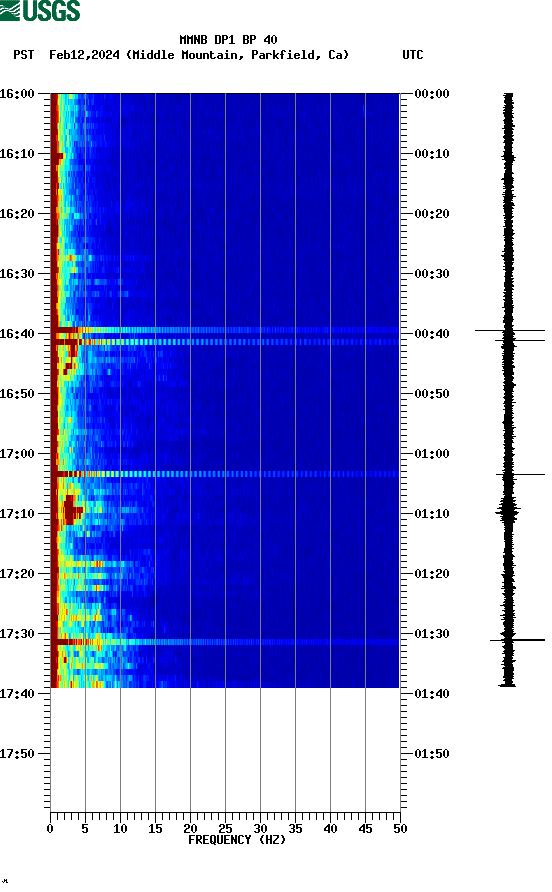This screenshot has height=892, width=552.
Task: Click the 17:10 PST time label
Action: pyautogui.click(x=17, y=514)
